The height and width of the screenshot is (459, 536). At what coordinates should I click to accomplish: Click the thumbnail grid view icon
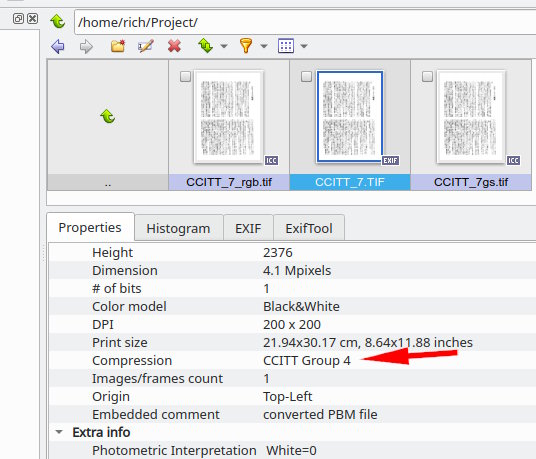pyautogui.click(x=286, y=46)
